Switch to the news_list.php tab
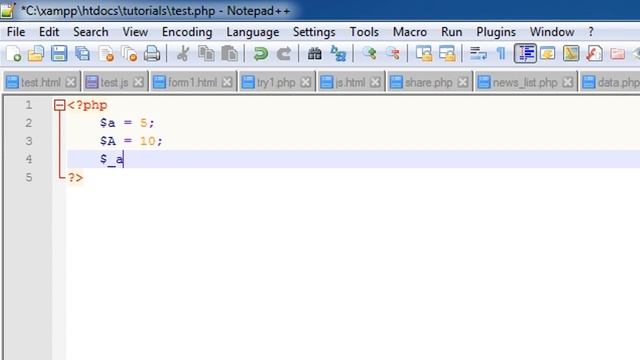640x360 pixels. 525,82
